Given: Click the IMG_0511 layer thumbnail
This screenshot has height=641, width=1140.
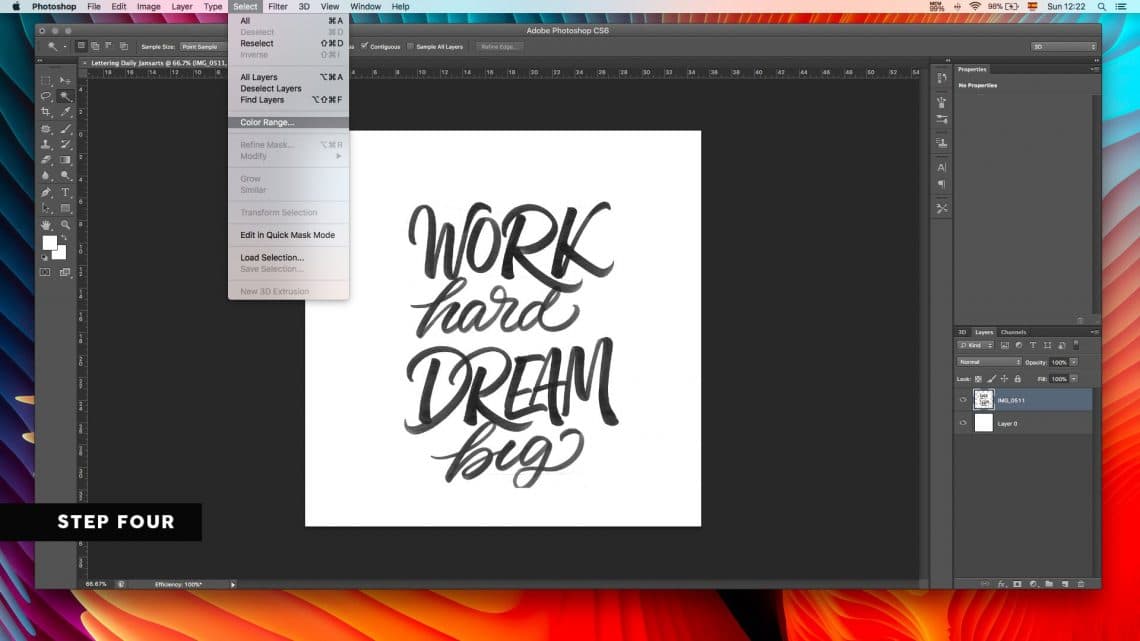Looking at the screenshot, I should pyautogui.click(x=983, y=399).
